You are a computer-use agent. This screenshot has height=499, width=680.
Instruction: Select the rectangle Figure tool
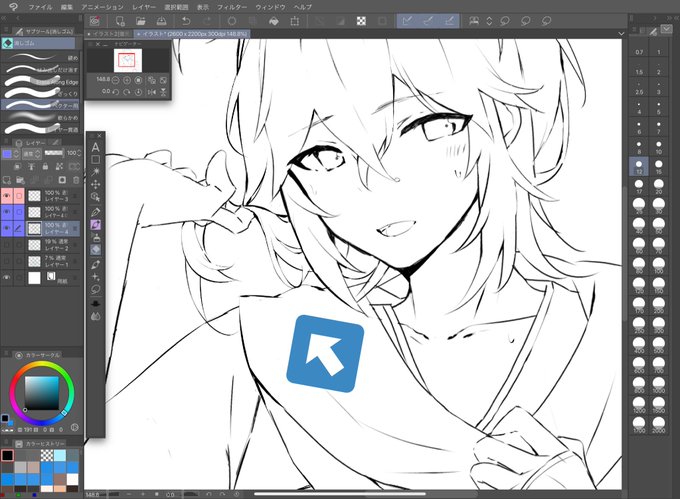coord(95,160)
